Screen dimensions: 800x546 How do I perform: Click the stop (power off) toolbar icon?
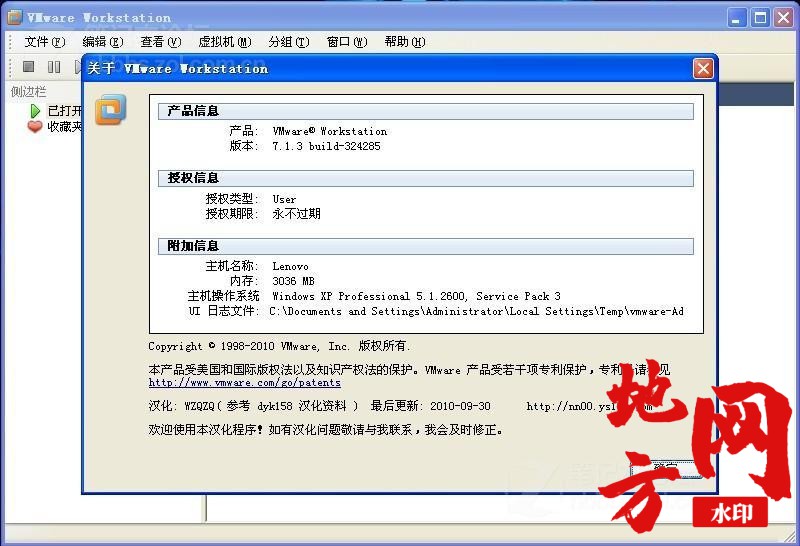click(x=29, y=66)
